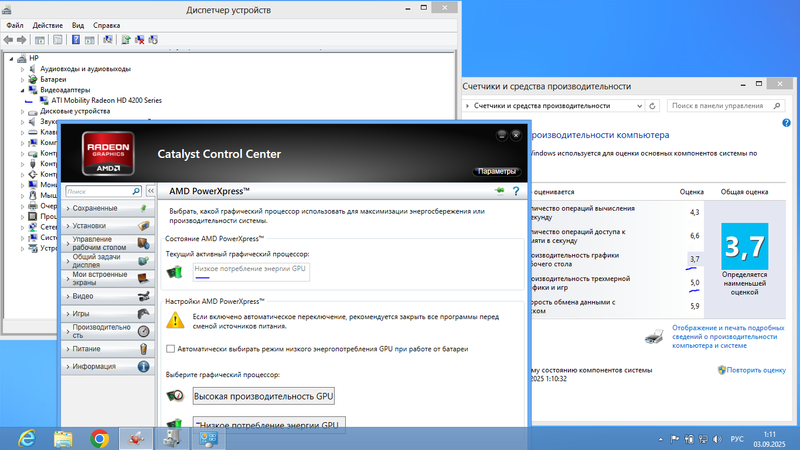Image resolution: width=800 pixels, height=450 pixels.
Task: Open File Explorer from the taskbar
Action: point(63,439)
